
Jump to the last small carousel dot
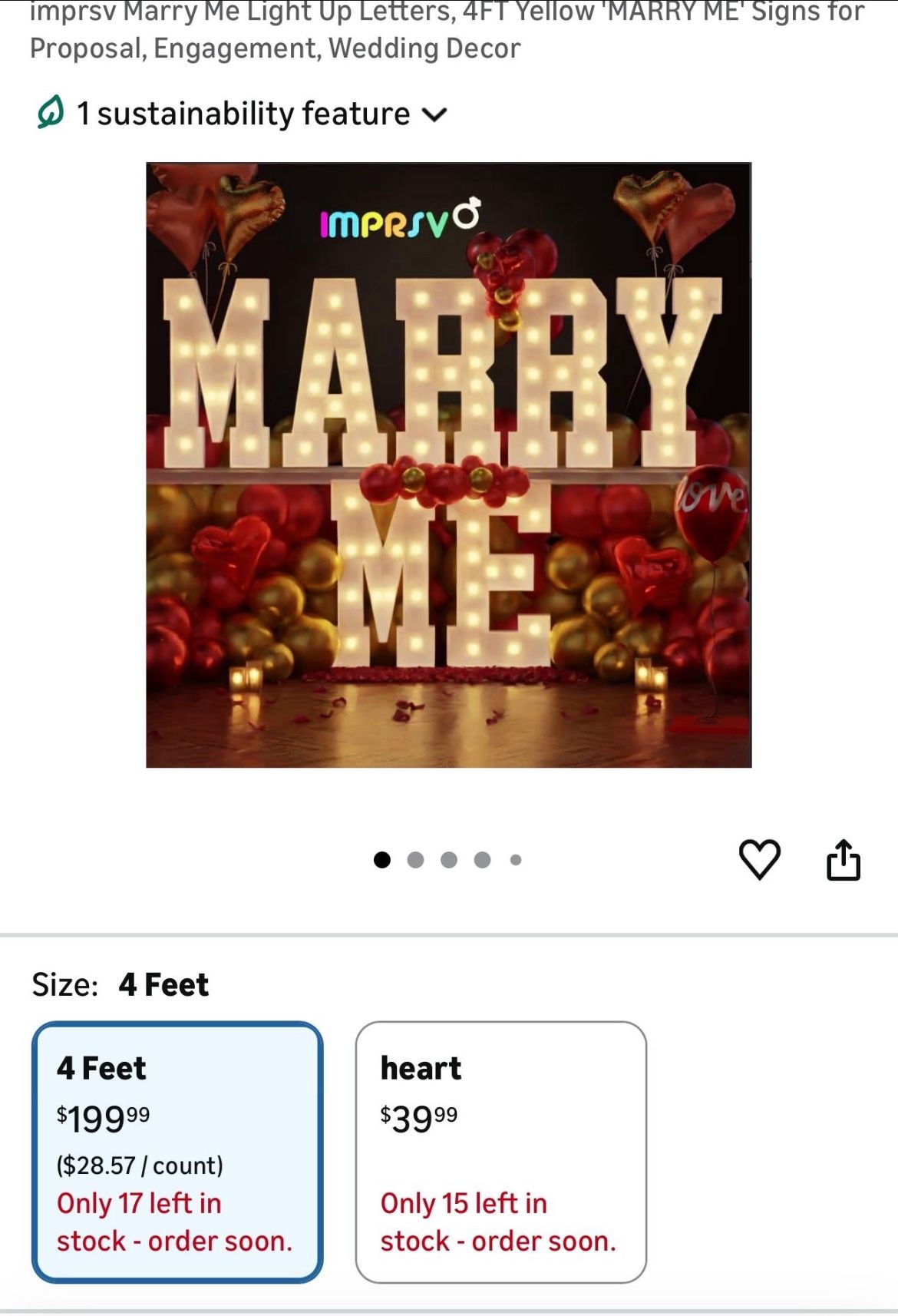tap(516, 860)
